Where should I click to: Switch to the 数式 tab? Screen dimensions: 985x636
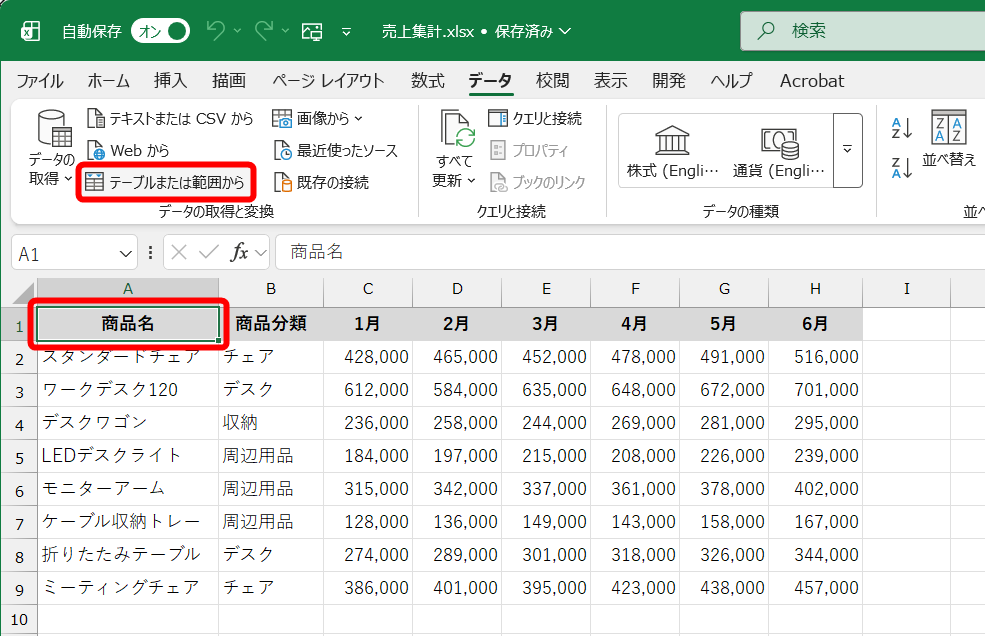[x=428, y=80]
